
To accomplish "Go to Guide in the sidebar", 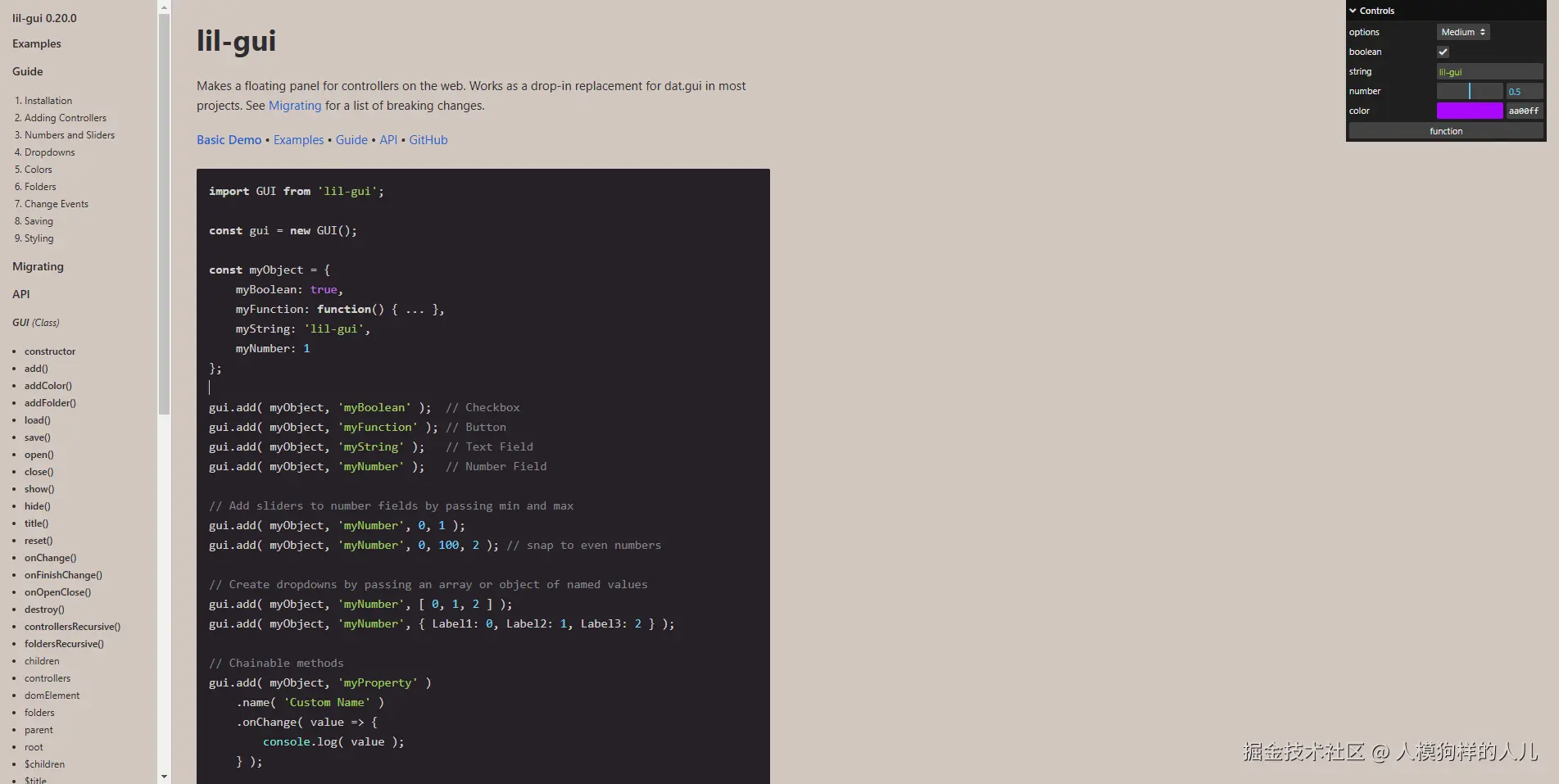I will pos(28,72).
